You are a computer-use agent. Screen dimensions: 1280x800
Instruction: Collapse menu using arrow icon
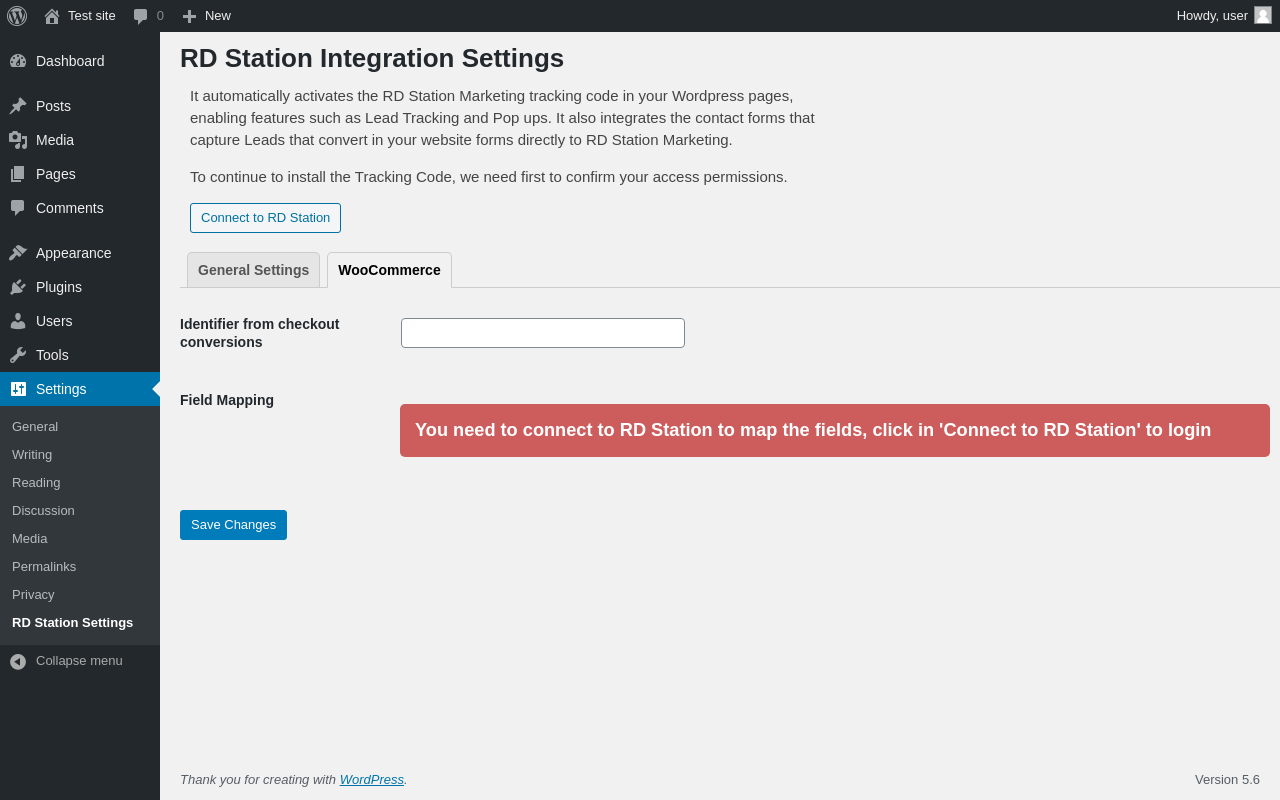[18, 662]
